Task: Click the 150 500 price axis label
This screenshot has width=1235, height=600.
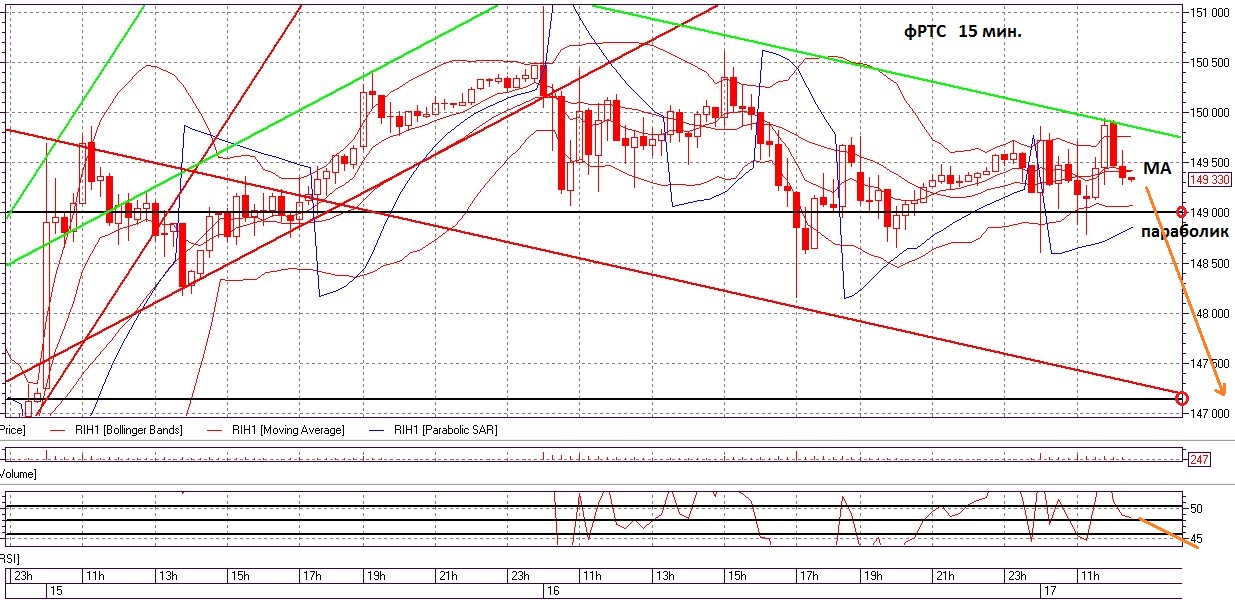Action: (x=1208, y=62)
